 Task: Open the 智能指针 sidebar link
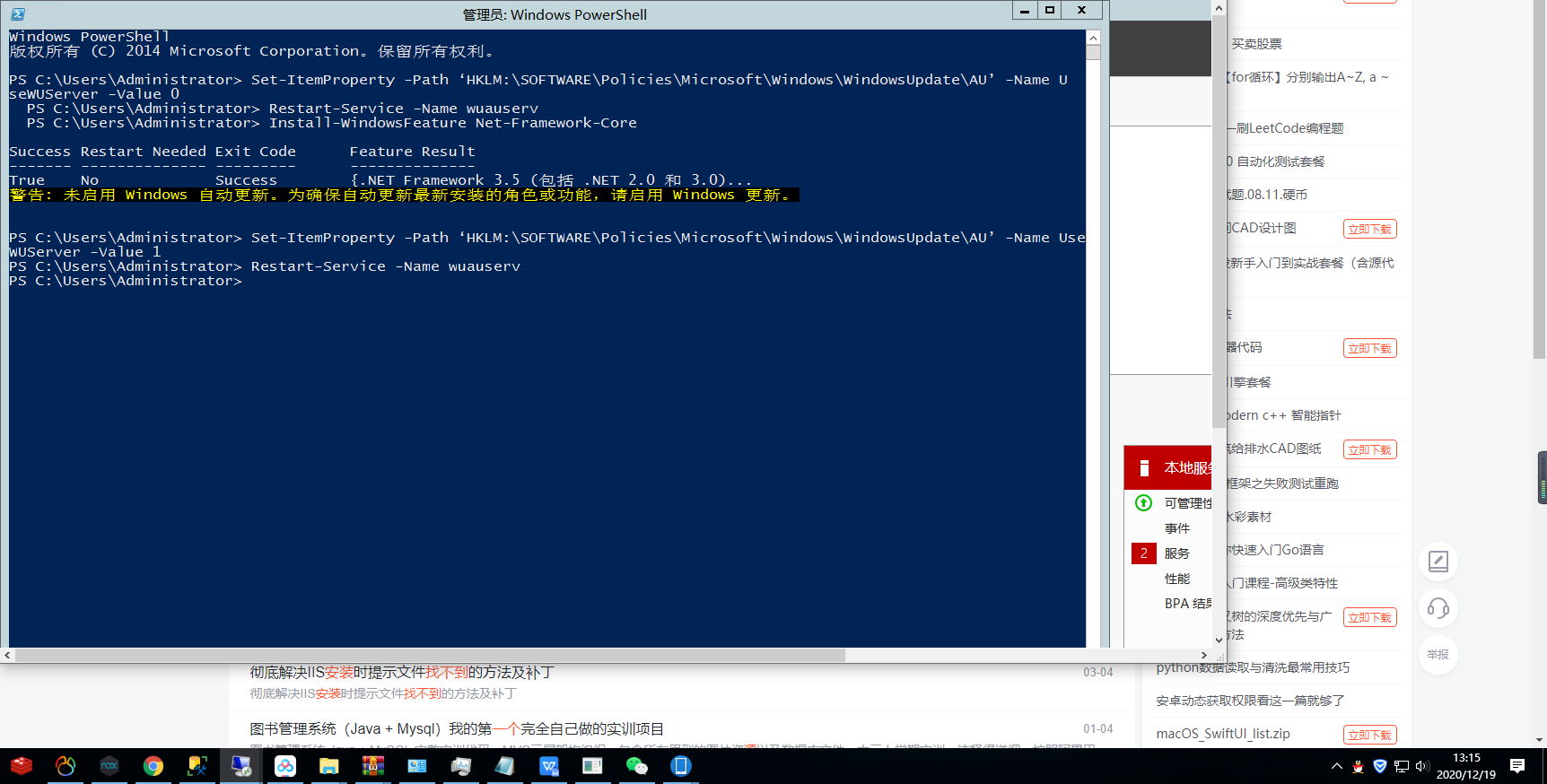pos(1284,415)
